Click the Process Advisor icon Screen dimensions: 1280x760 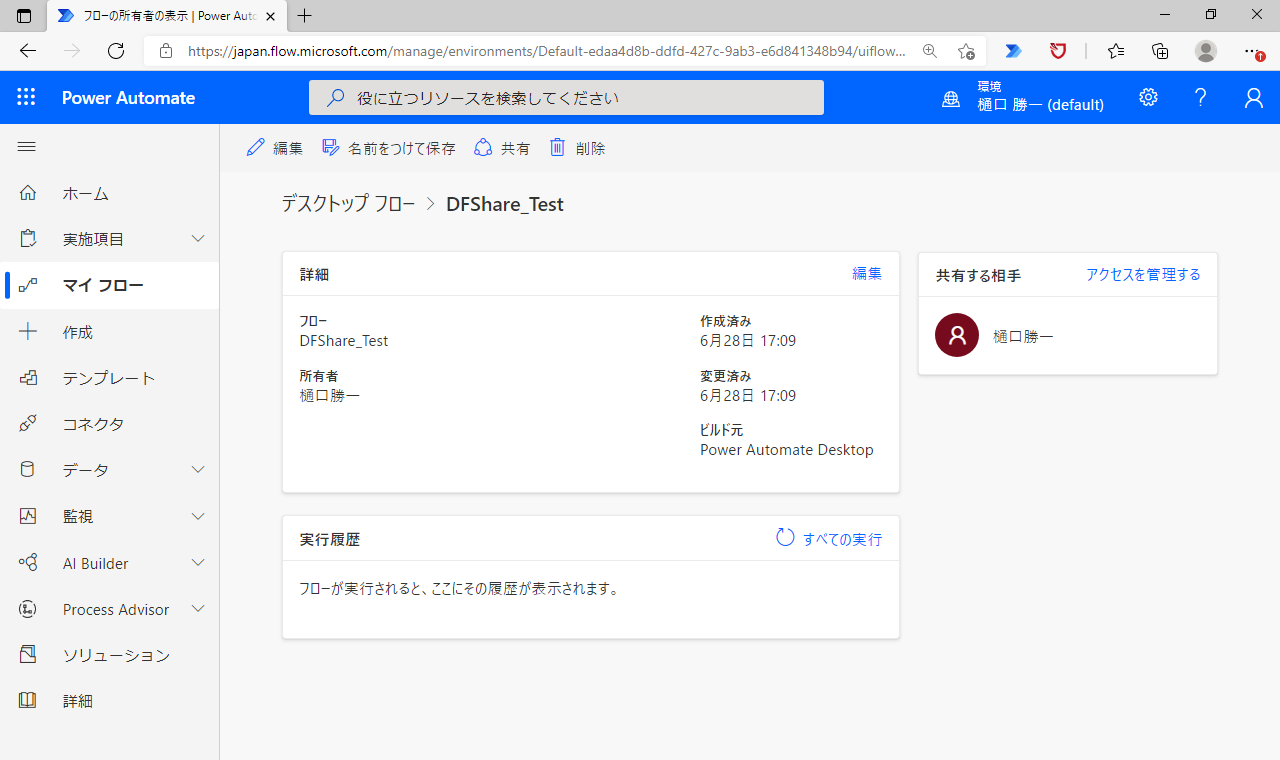[28, 609]
